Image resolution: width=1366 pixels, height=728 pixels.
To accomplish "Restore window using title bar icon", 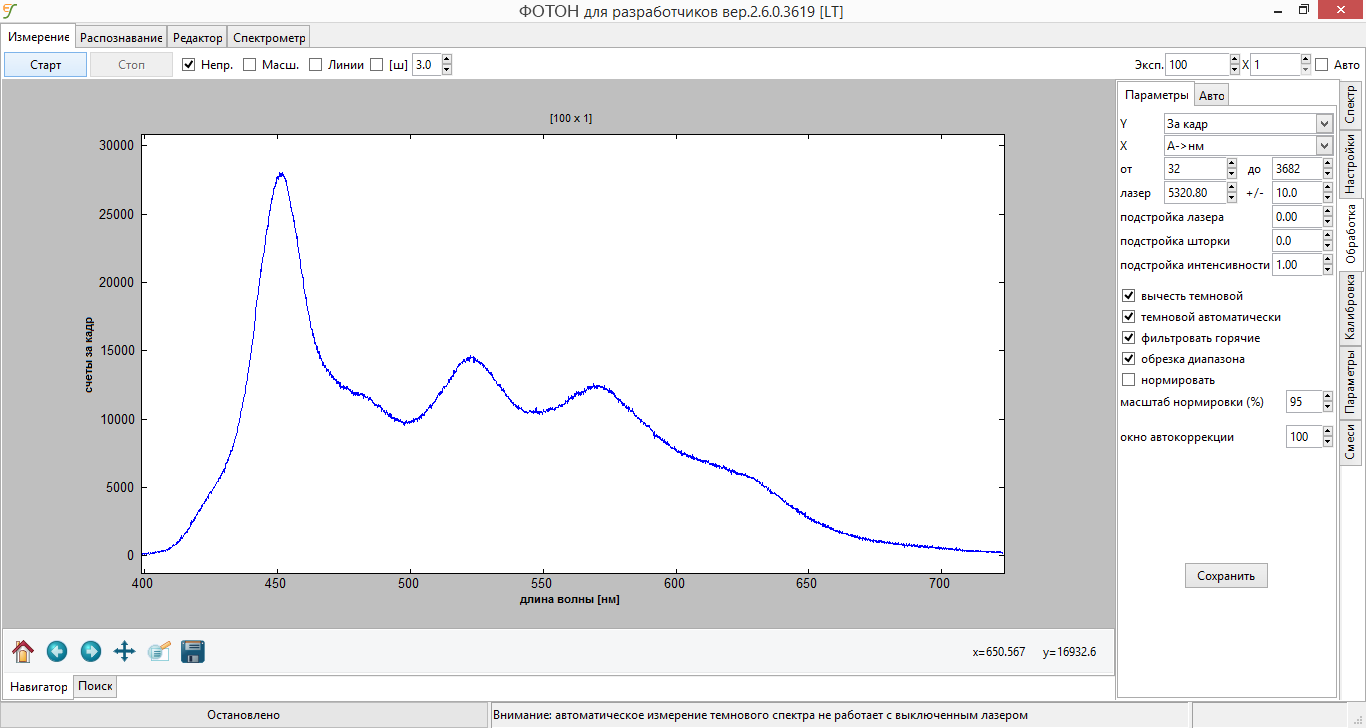I will pyautogui.click(x=1303, y=10).
